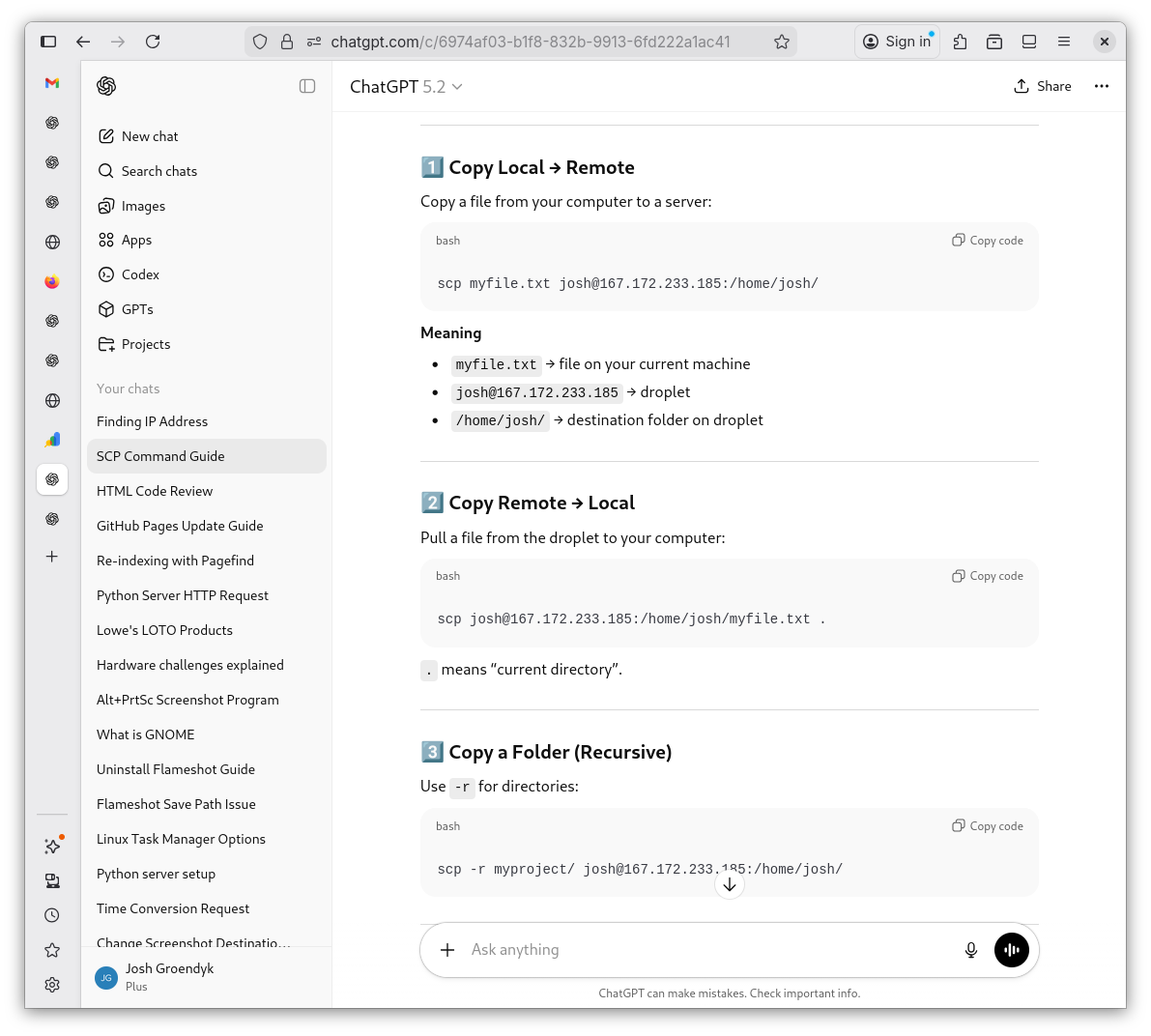Viewport: 1151px width, 1036px height.
Task: Expand the ChatGPT 5.2 model selector
Action: coord(406,87)
